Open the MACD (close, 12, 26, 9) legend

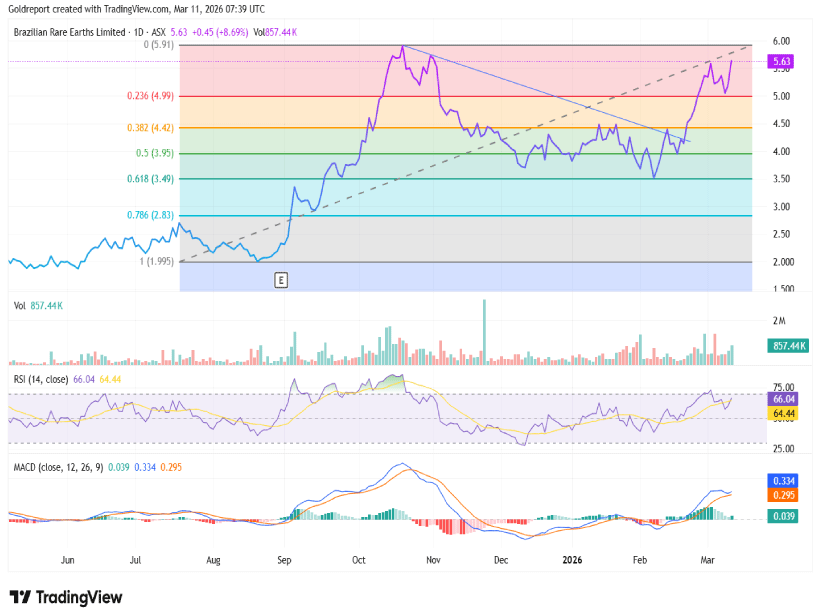point(62,467)
